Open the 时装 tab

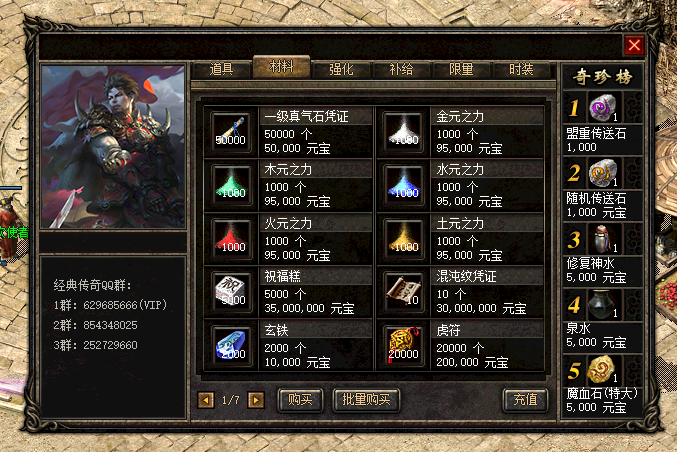point(522,70)
